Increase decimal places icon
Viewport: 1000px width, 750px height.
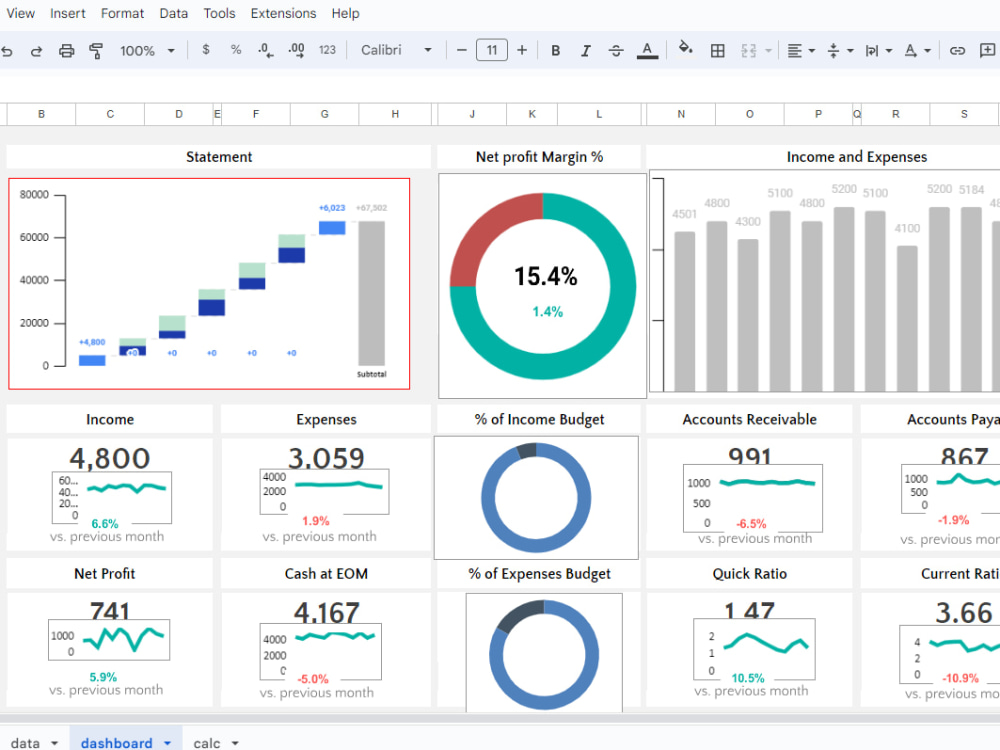[x=296, y=50]
